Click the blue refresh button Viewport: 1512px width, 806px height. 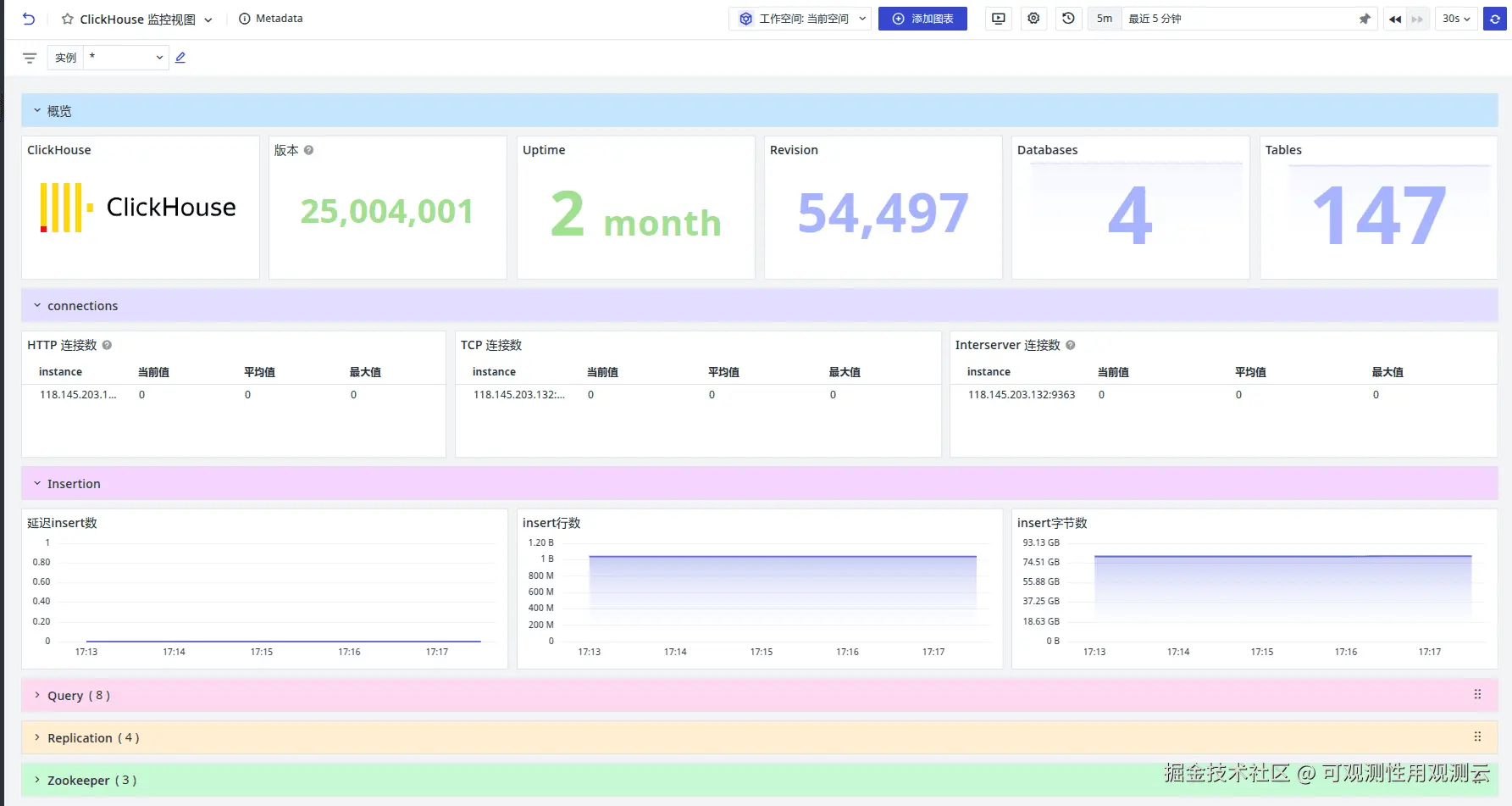1495,19
